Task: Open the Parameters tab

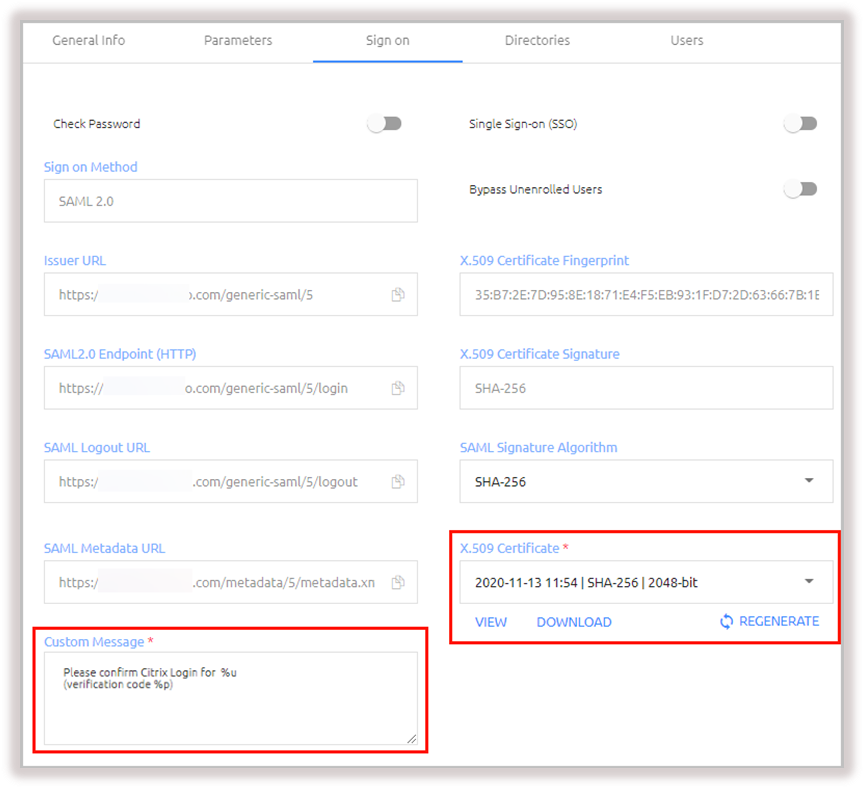Action: click(x=238, y=40)
